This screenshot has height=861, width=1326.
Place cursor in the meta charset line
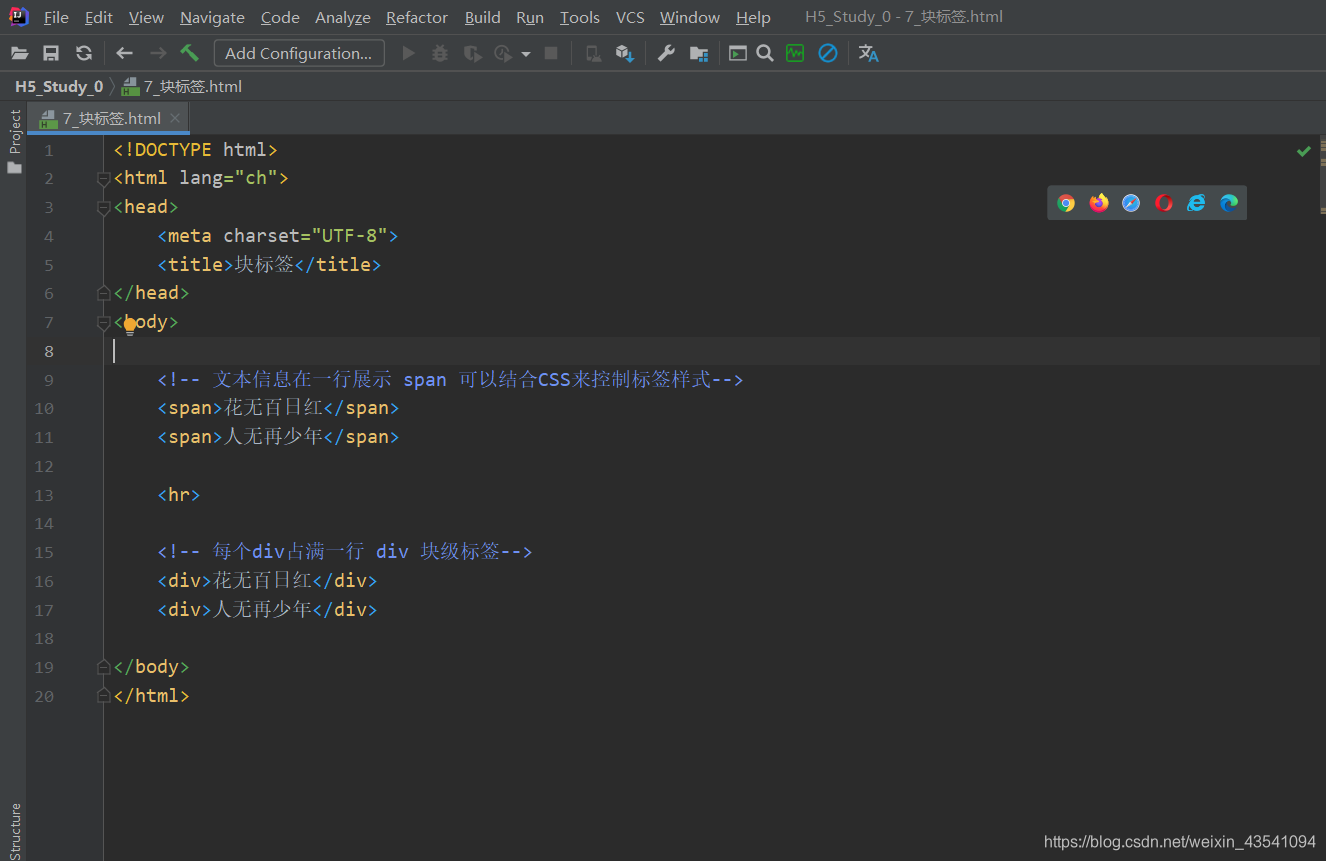point(278,236)
